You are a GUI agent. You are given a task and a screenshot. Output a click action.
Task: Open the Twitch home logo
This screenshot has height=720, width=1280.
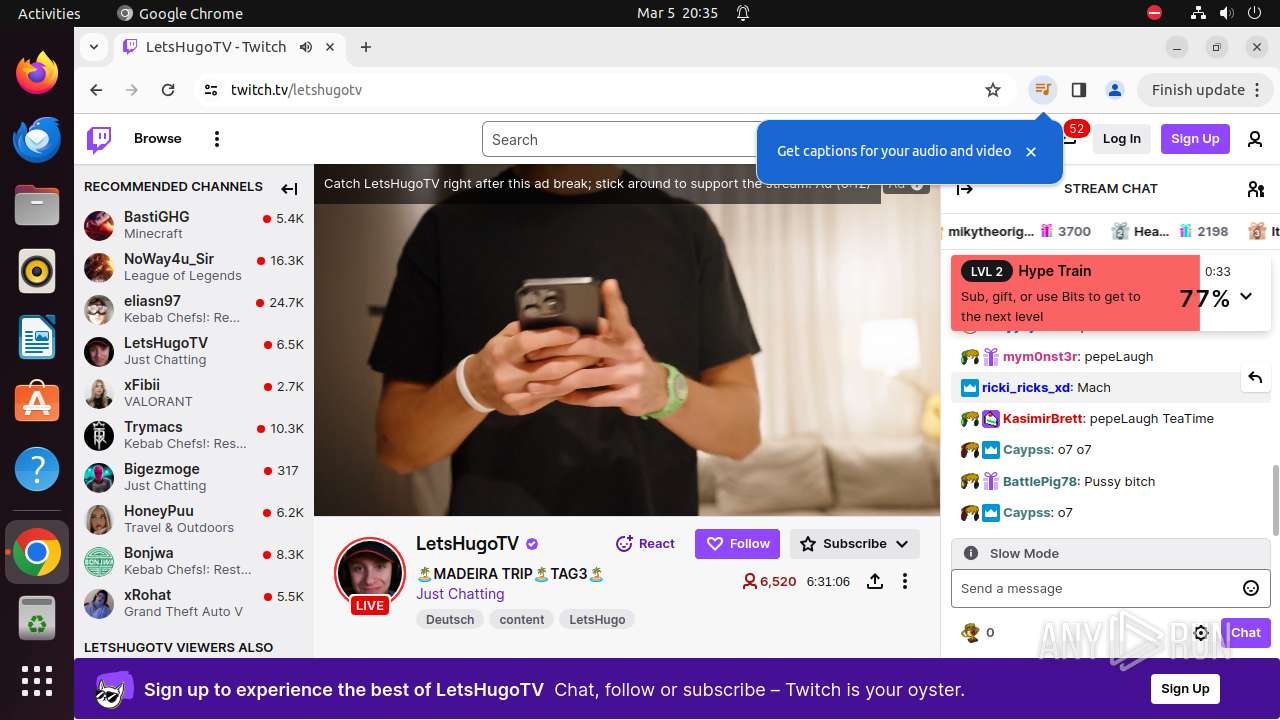[99, 139]
